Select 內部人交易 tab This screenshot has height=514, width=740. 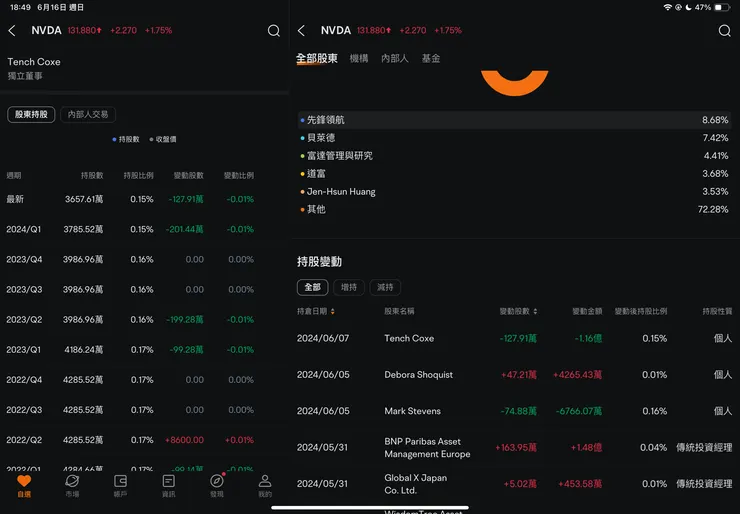(x=88, y=114)
